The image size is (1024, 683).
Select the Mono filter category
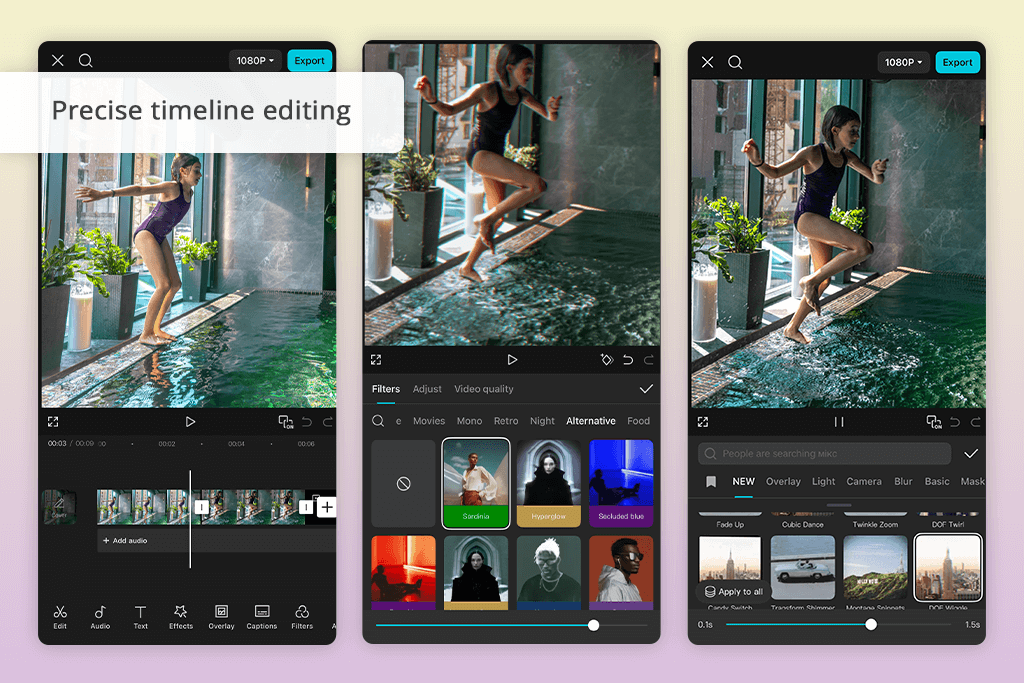point(470,421)
